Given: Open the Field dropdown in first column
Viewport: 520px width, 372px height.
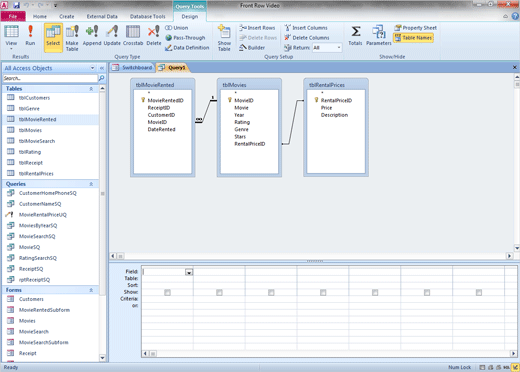Looking at the screenshot, I should coord(189,272).
